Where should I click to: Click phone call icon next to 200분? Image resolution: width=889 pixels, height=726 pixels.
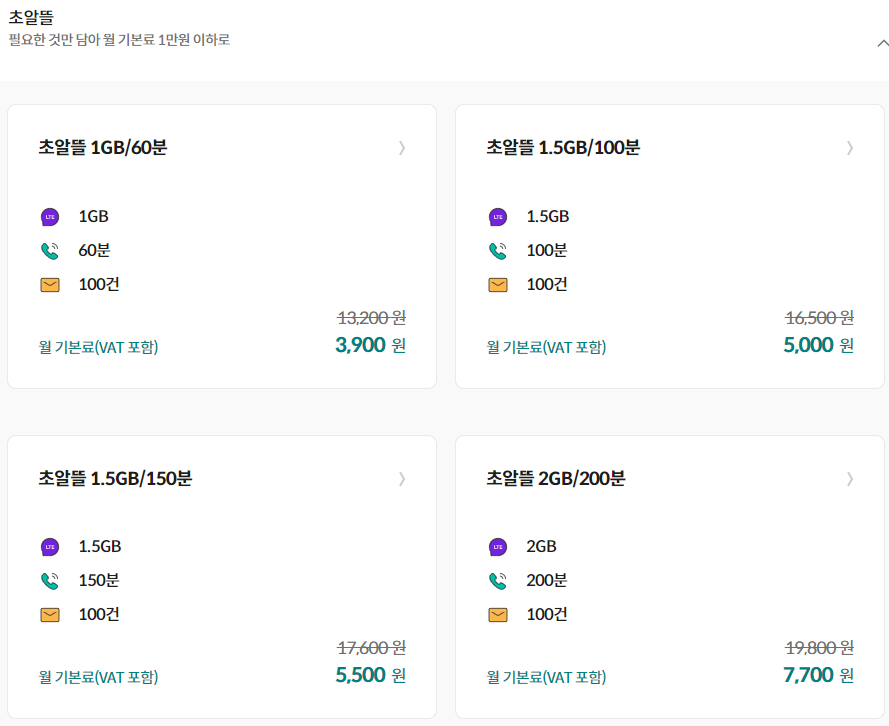[x=498, y=581]
